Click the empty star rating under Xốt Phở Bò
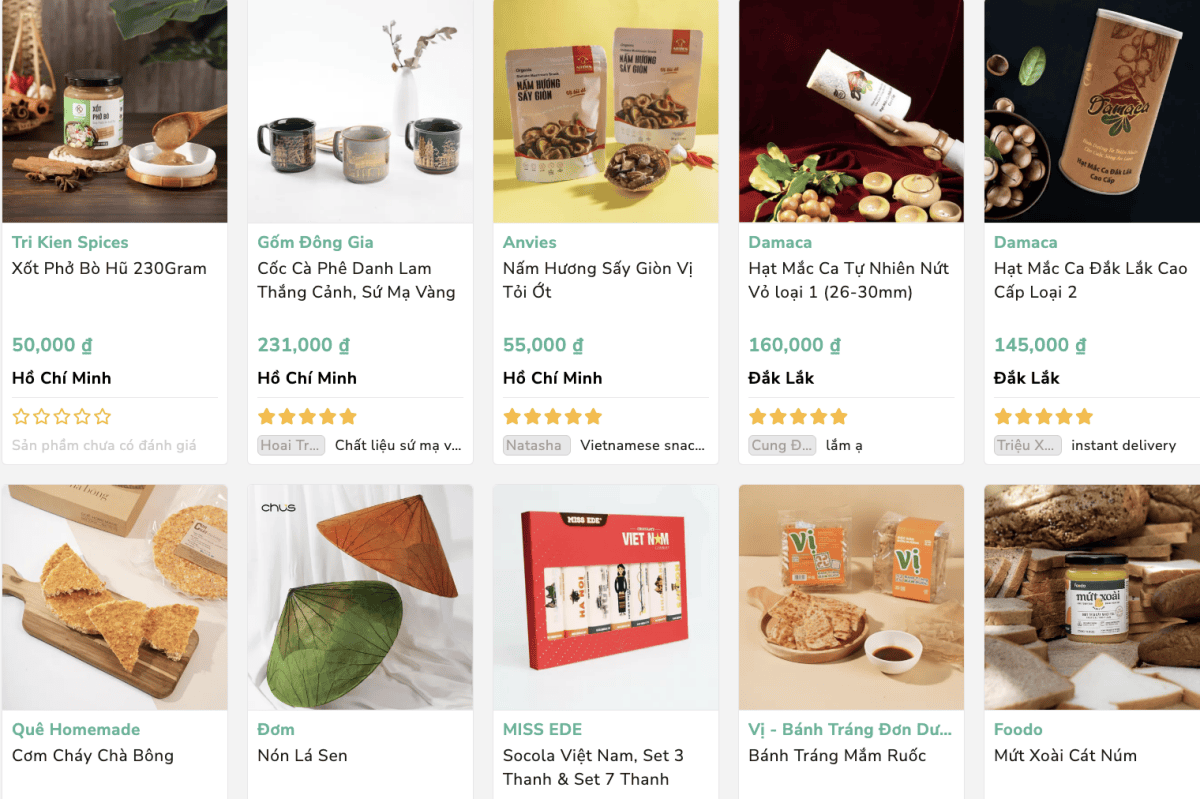The width and height of the screenshot is (1200, 799). point(61,416)
